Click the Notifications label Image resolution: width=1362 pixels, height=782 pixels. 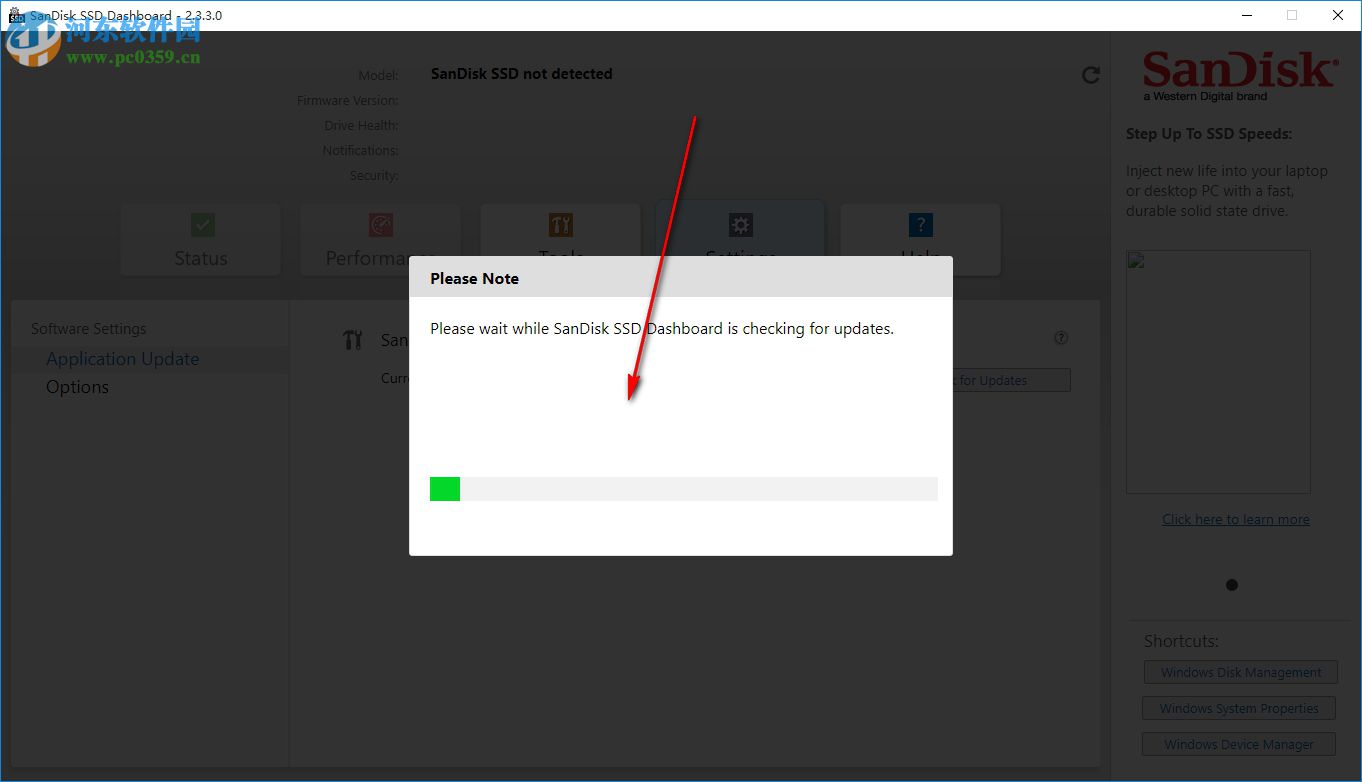tap(360, 151)
